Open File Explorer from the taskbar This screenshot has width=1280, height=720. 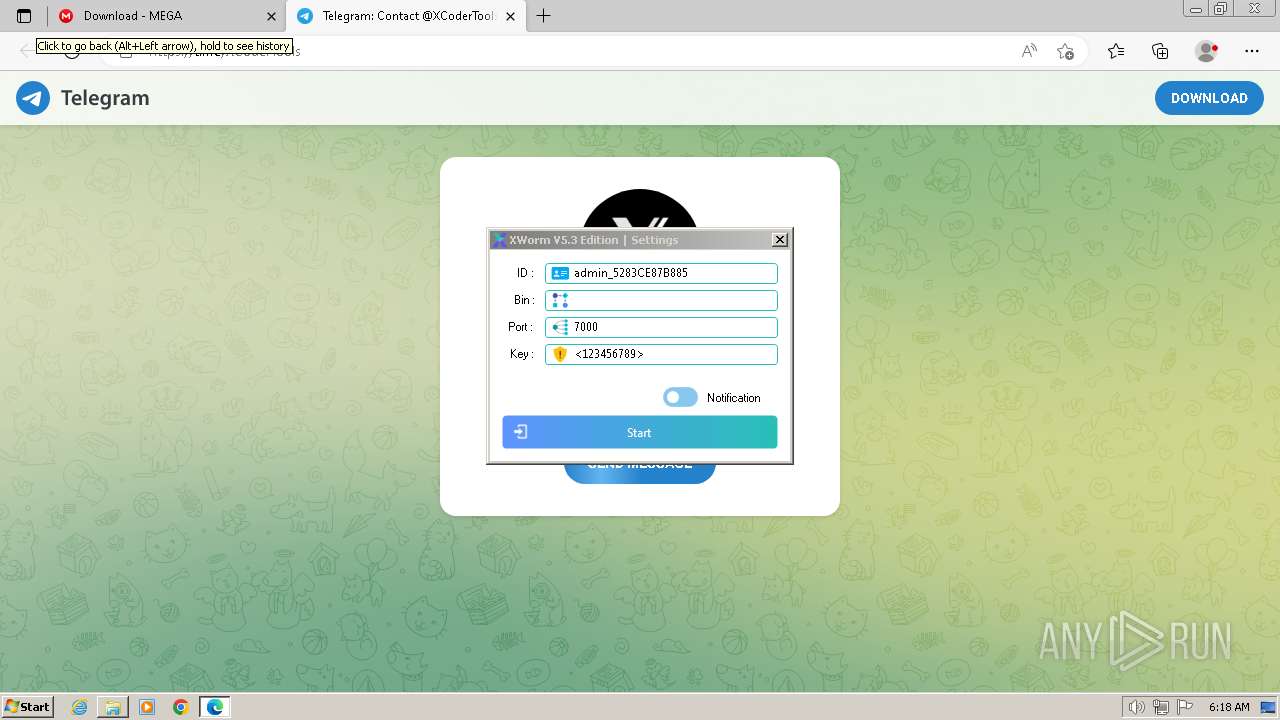point(113,707)
